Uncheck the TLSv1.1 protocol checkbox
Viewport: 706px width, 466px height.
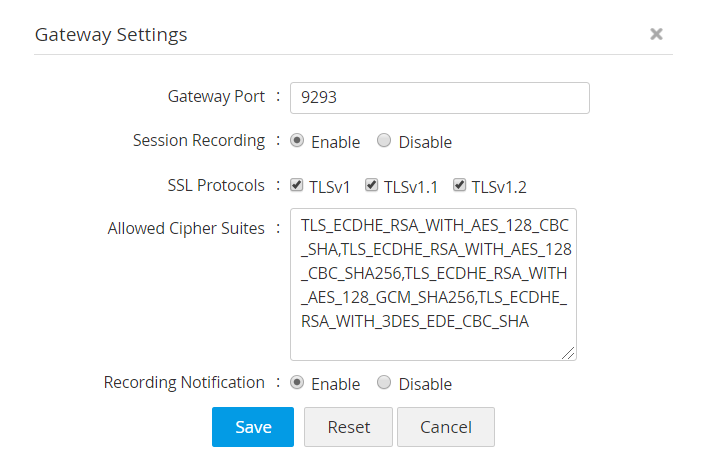371,185
